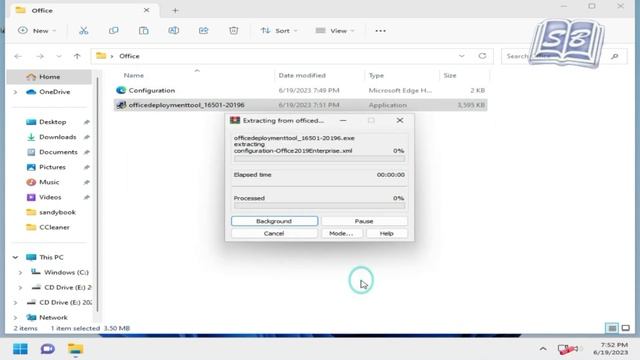This screenshot has width=640, height=360.
Task: Open the Sort dropdown
Action: point(279,31)
